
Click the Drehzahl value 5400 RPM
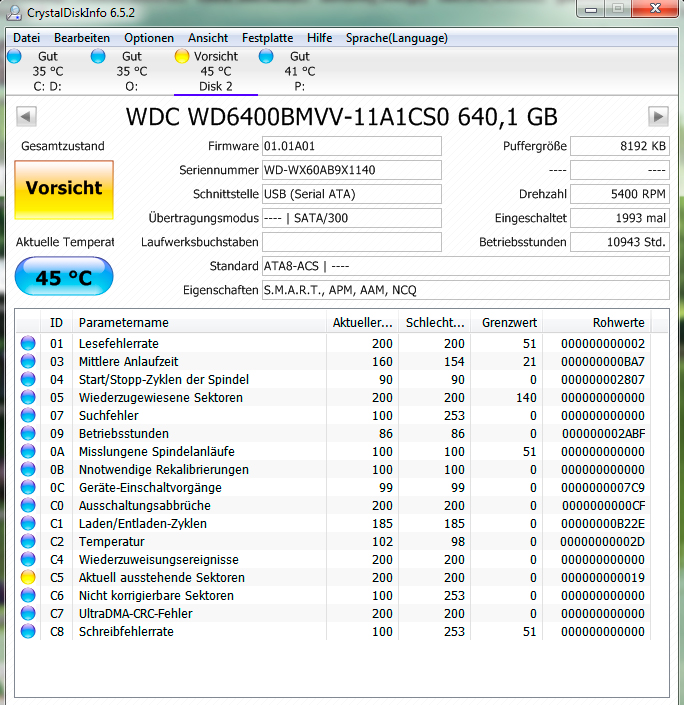coord(620,194)
